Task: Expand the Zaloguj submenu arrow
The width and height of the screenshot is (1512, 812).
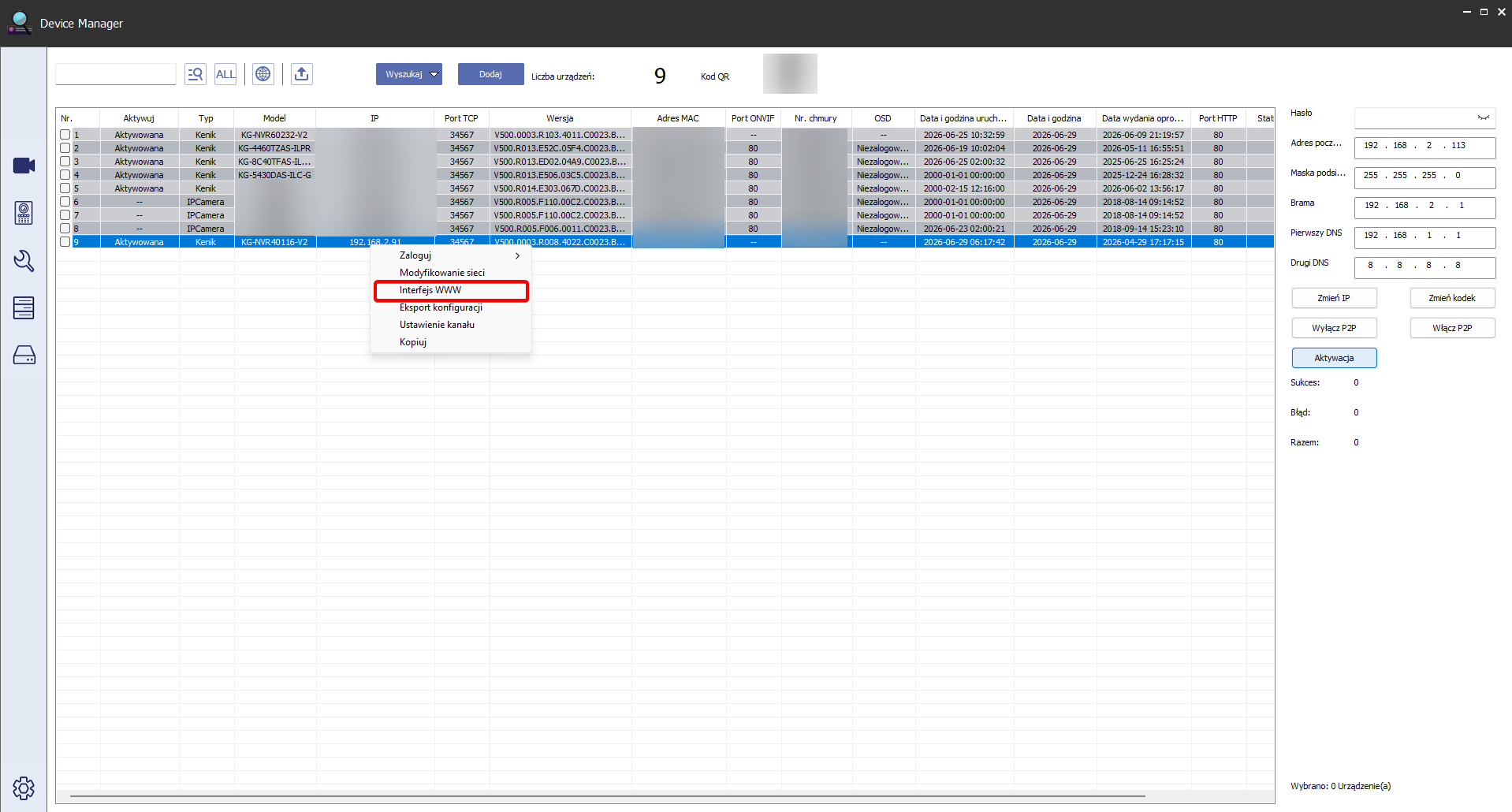Action: [x=517, y=255]
